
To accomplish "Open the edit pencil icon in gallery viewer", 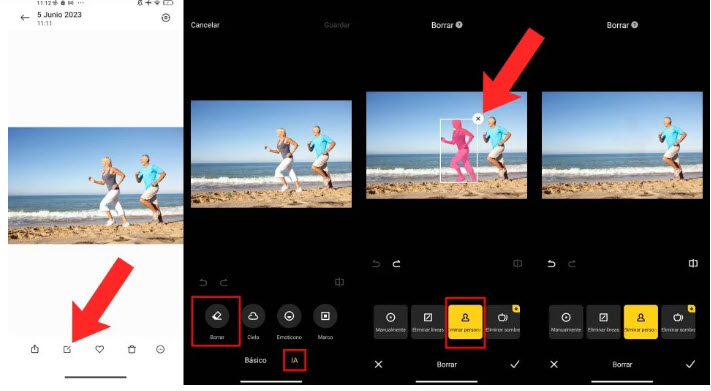I will click(67, 349).
